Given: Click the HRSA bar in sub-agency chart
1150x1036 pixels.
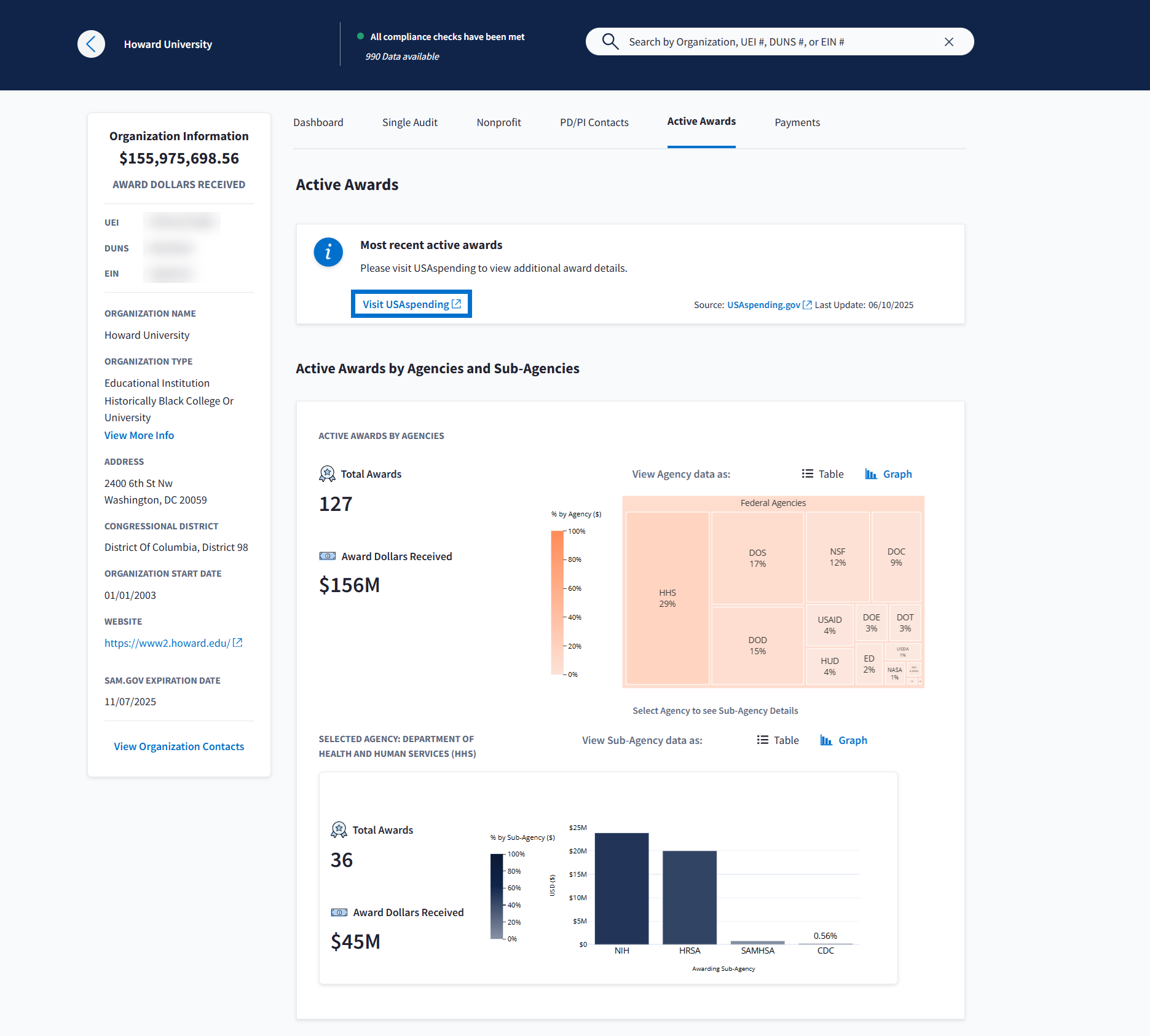Looking at the screenshot, I should tap(689, 897).
